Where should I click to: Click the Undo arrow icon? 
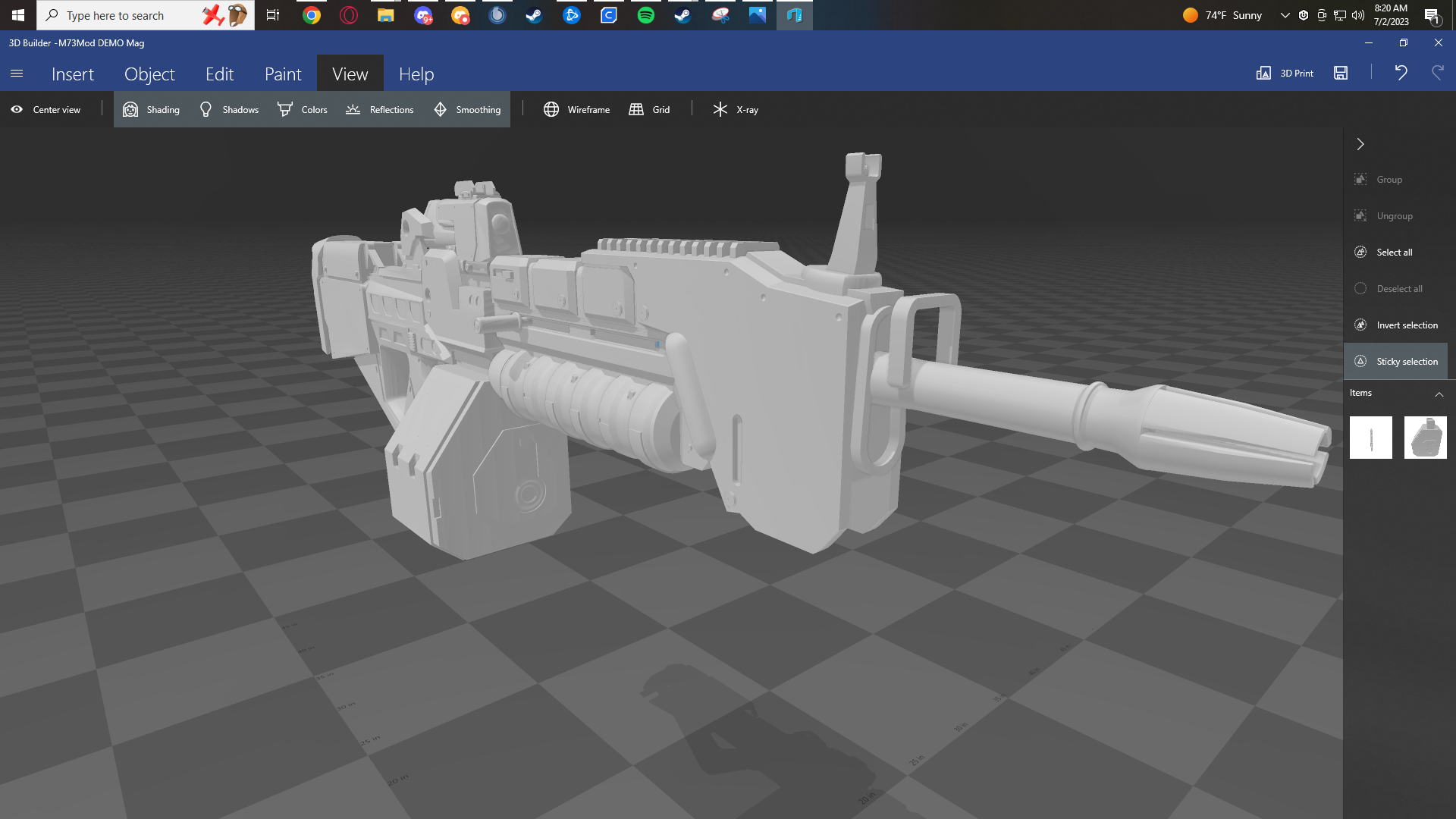pyautogui.click(x=1401, y=73)
